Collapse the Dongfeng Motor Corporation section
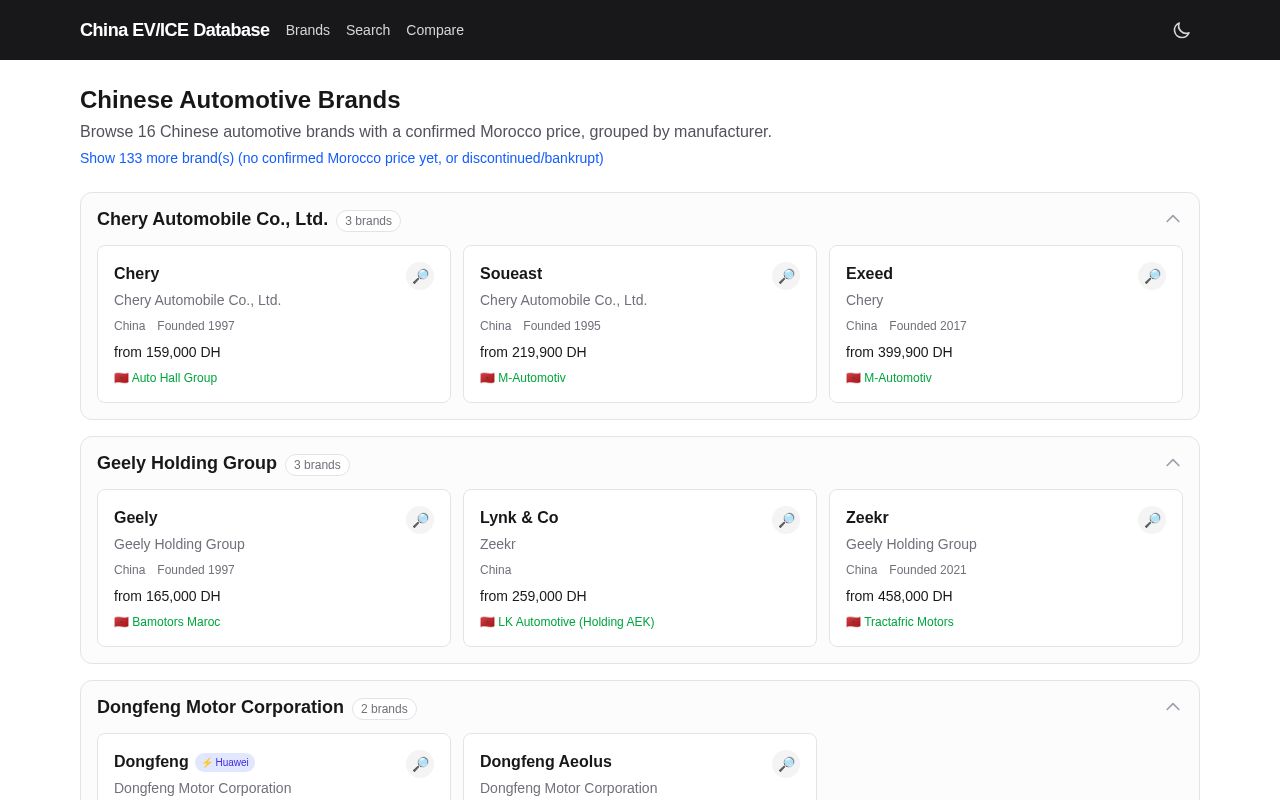Screen dimensions: 1280x800 (1173, 707)
